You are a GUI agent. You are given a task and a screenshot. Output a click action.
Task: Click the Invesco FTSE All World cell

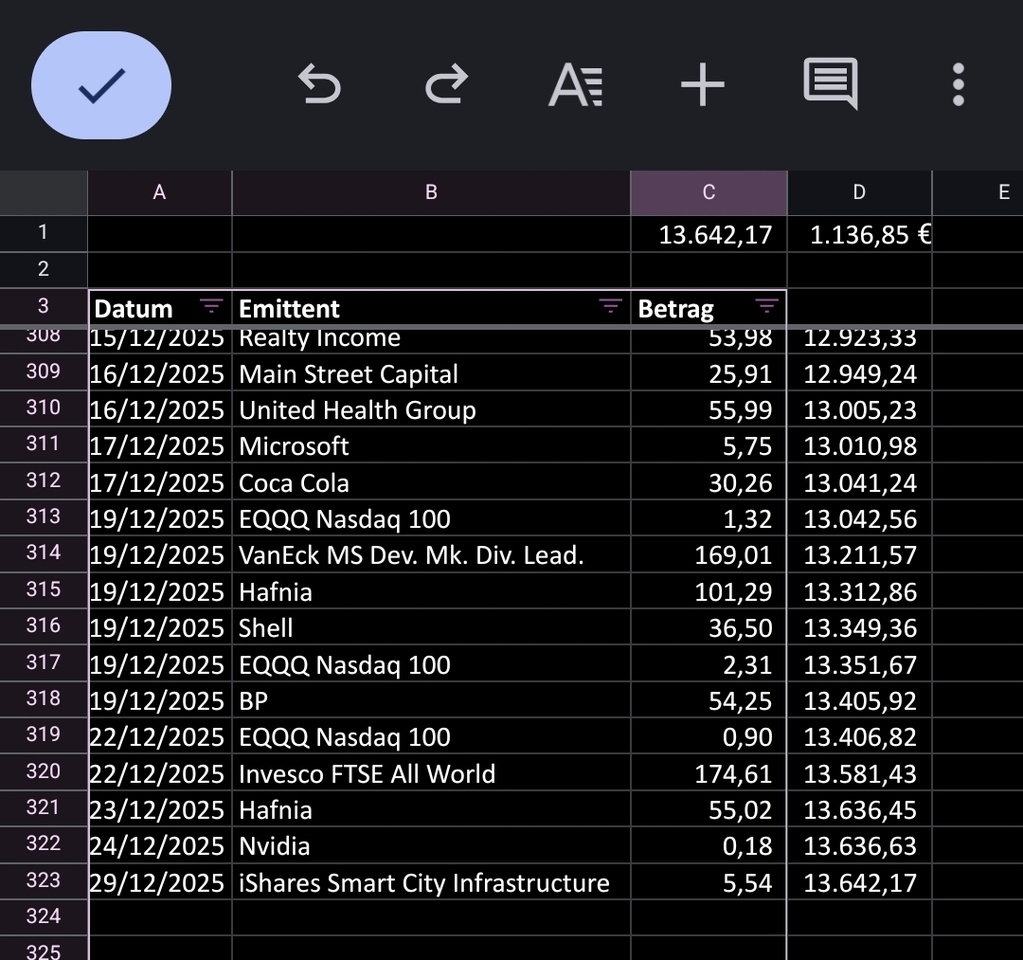click(430, 774)
